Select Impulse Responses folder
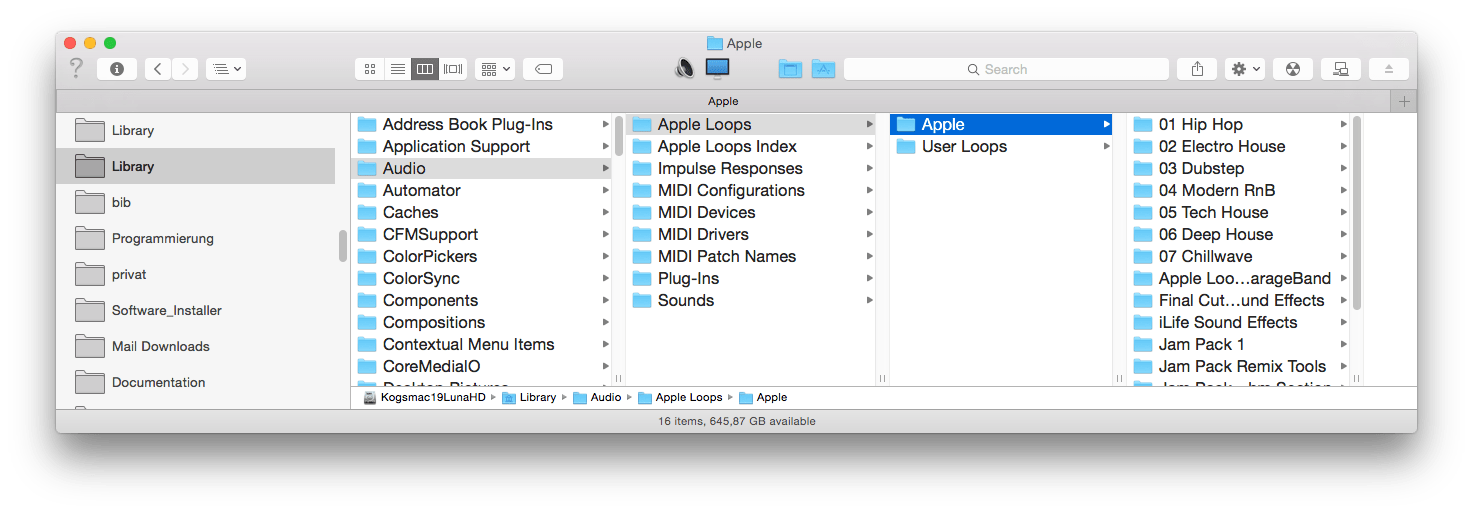This screenshot has height=513, width=1473. [751, 168]
